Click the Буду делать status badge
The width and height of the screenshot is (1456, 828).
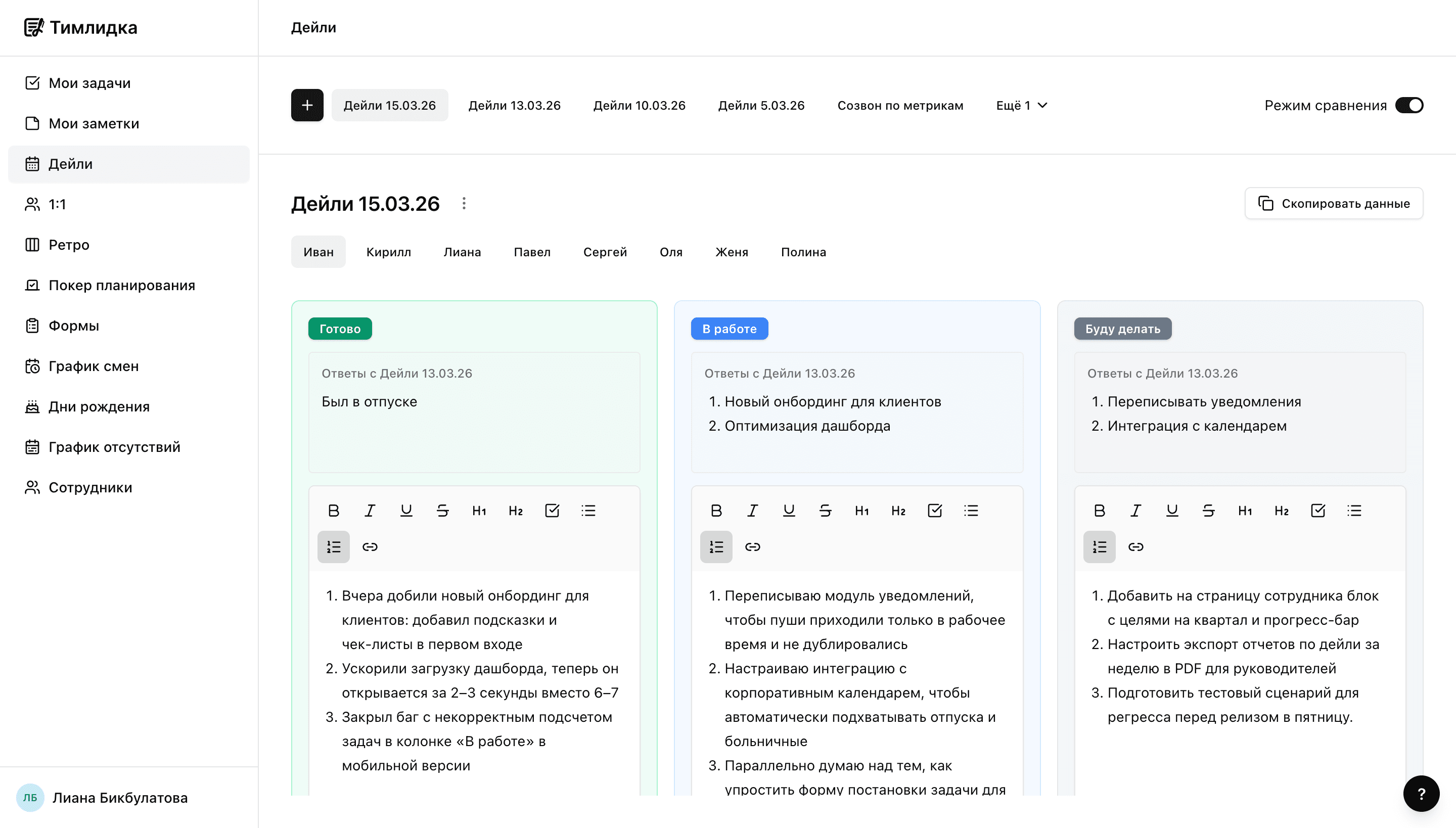click(x=1123, y=329)
